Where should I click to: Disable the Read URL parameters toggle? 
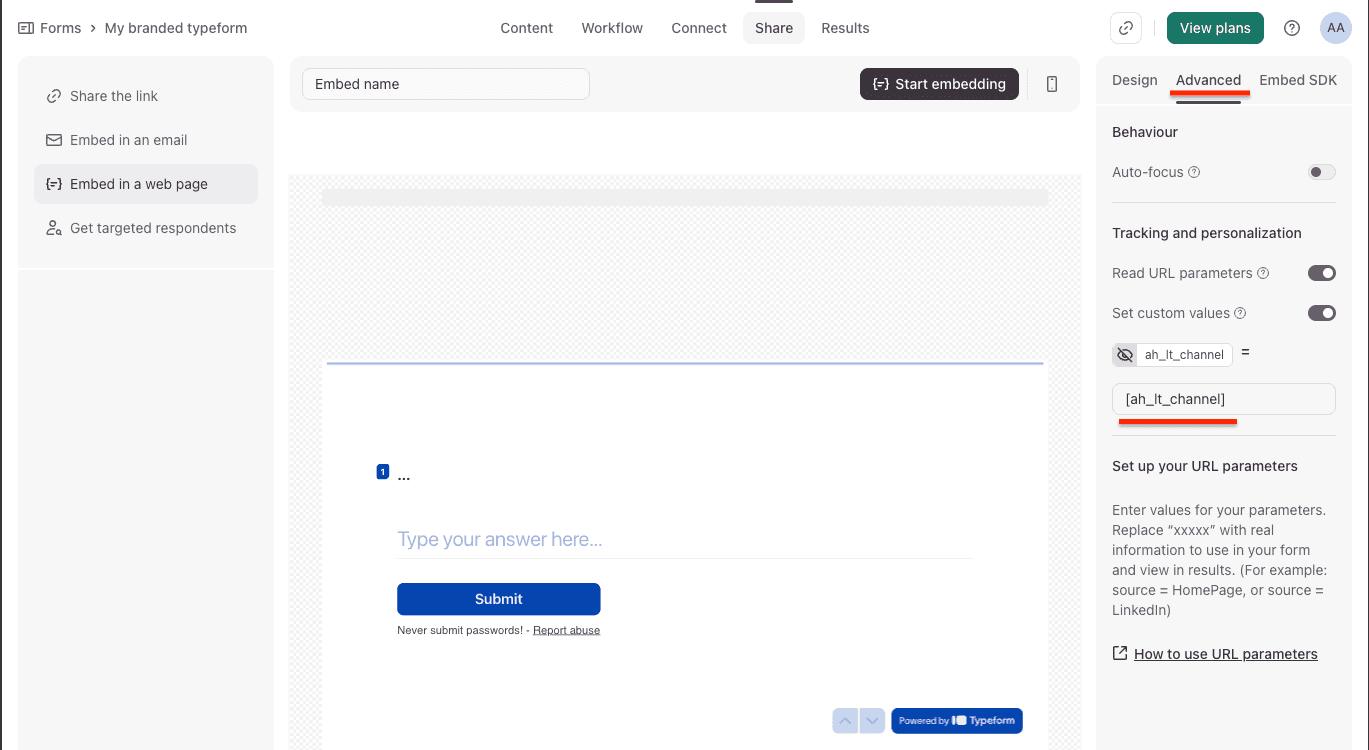point(1321,272)
